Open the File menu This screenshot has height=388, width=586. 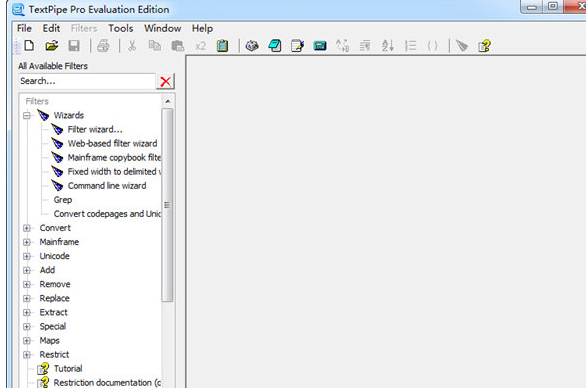[x=24, y=28]
